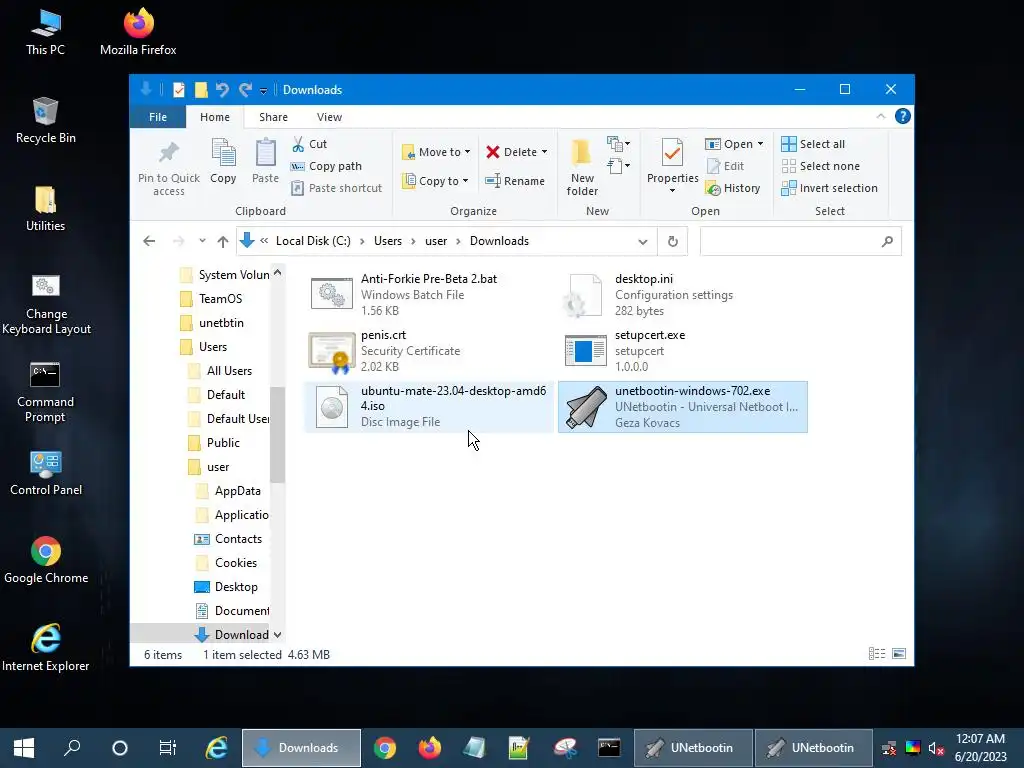The height and width of the screenshot is (768, 1024).
Task: Click the navigation pane scrollbar
Action: click(278, 434)
